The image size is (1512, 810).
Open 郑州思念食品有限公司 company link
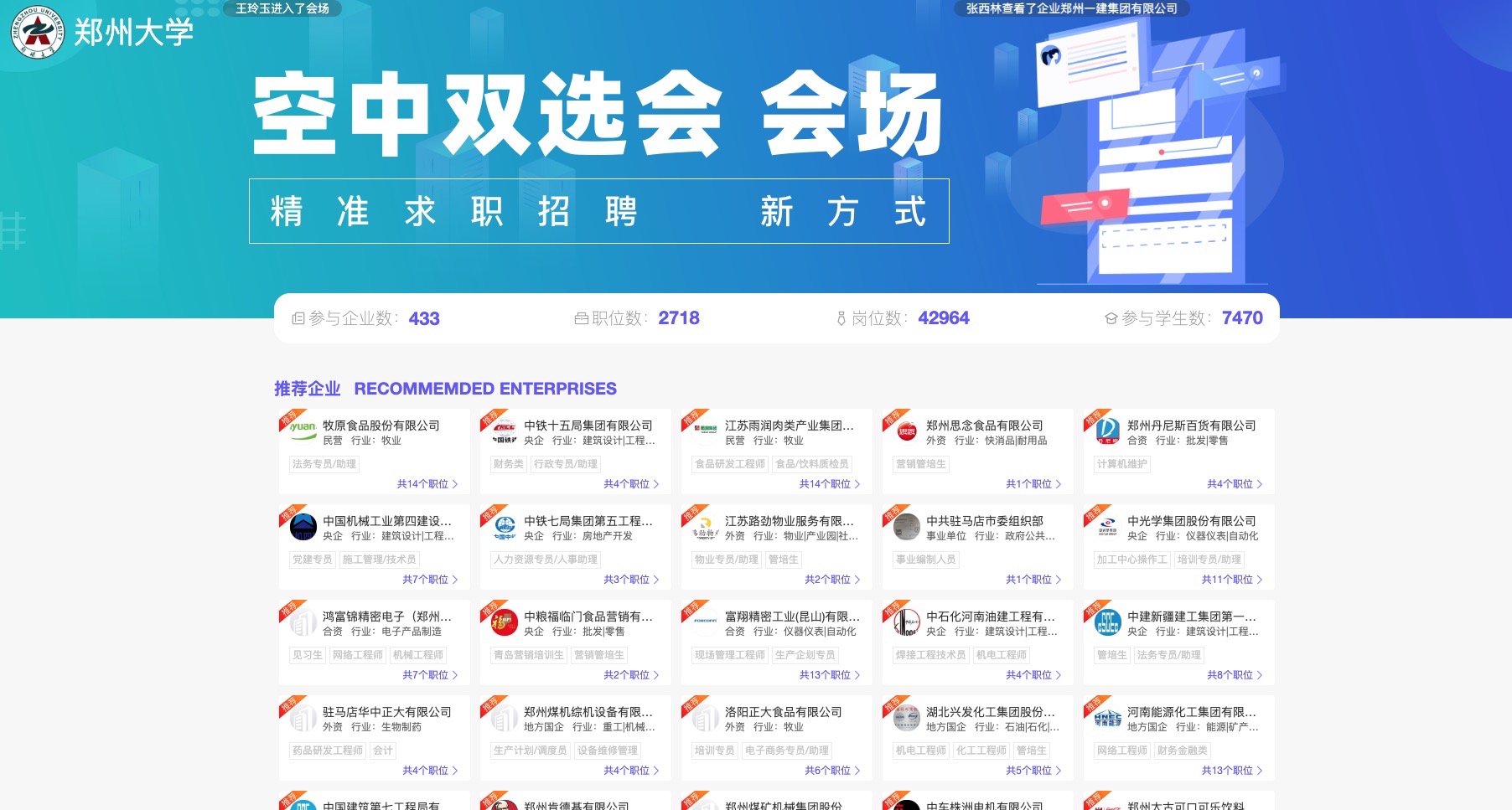(985, 426)
